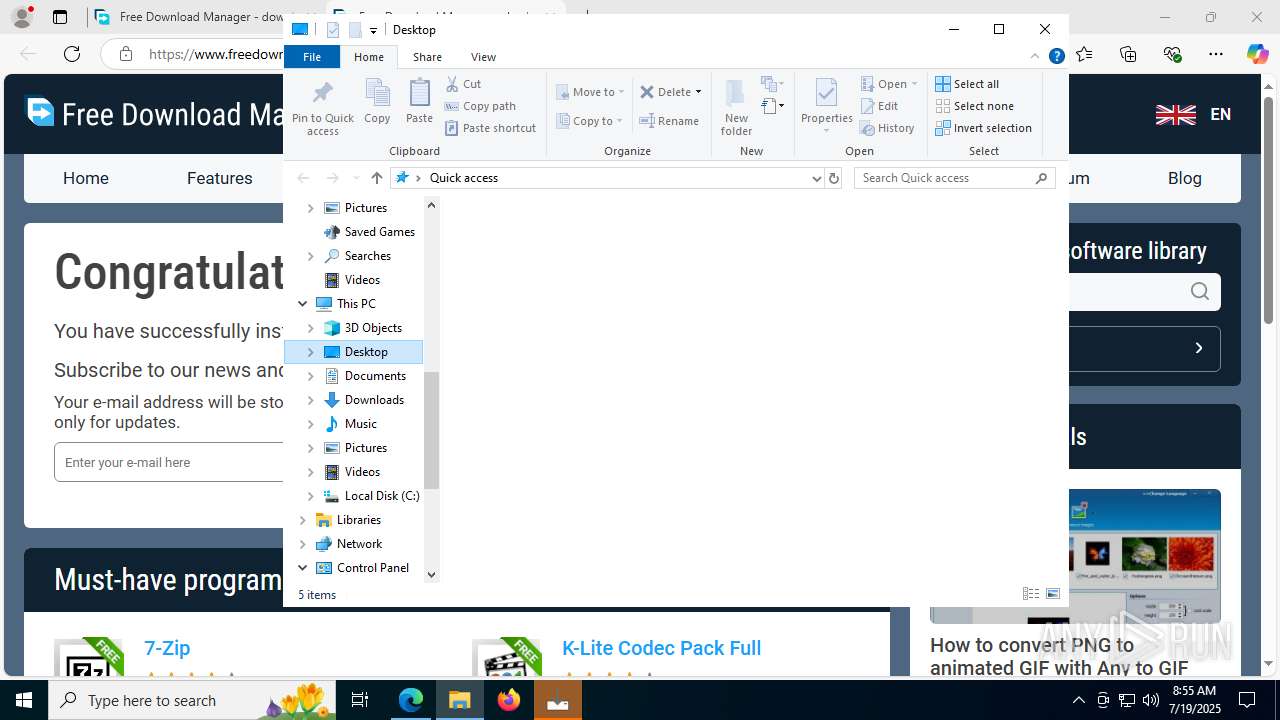
Task: Minimize the ribbon with the chevron
Action: tap(1035, 57)
